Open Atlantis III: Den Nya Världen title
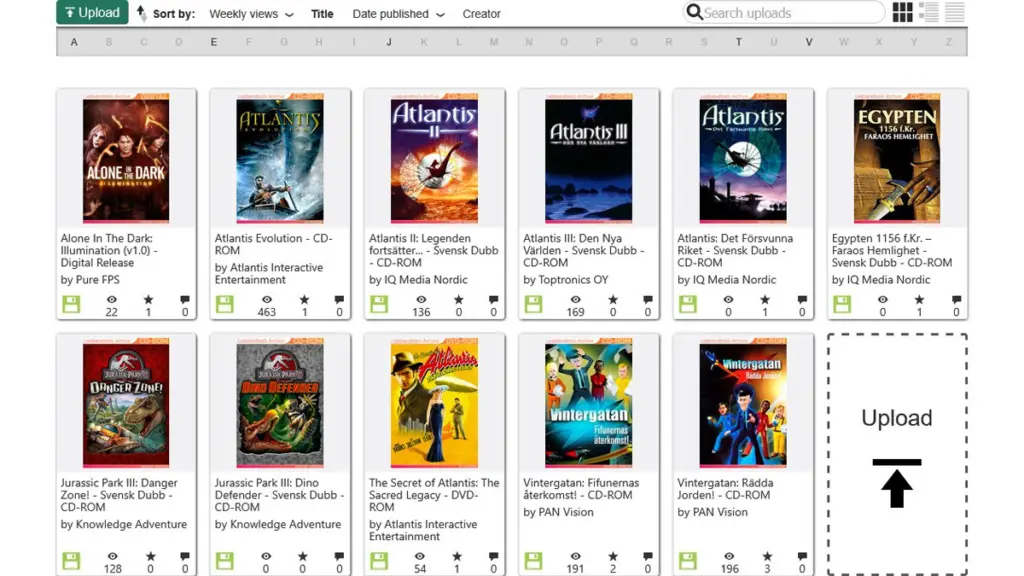This screenshot has width=1024, height=576. tap(583, 250)
